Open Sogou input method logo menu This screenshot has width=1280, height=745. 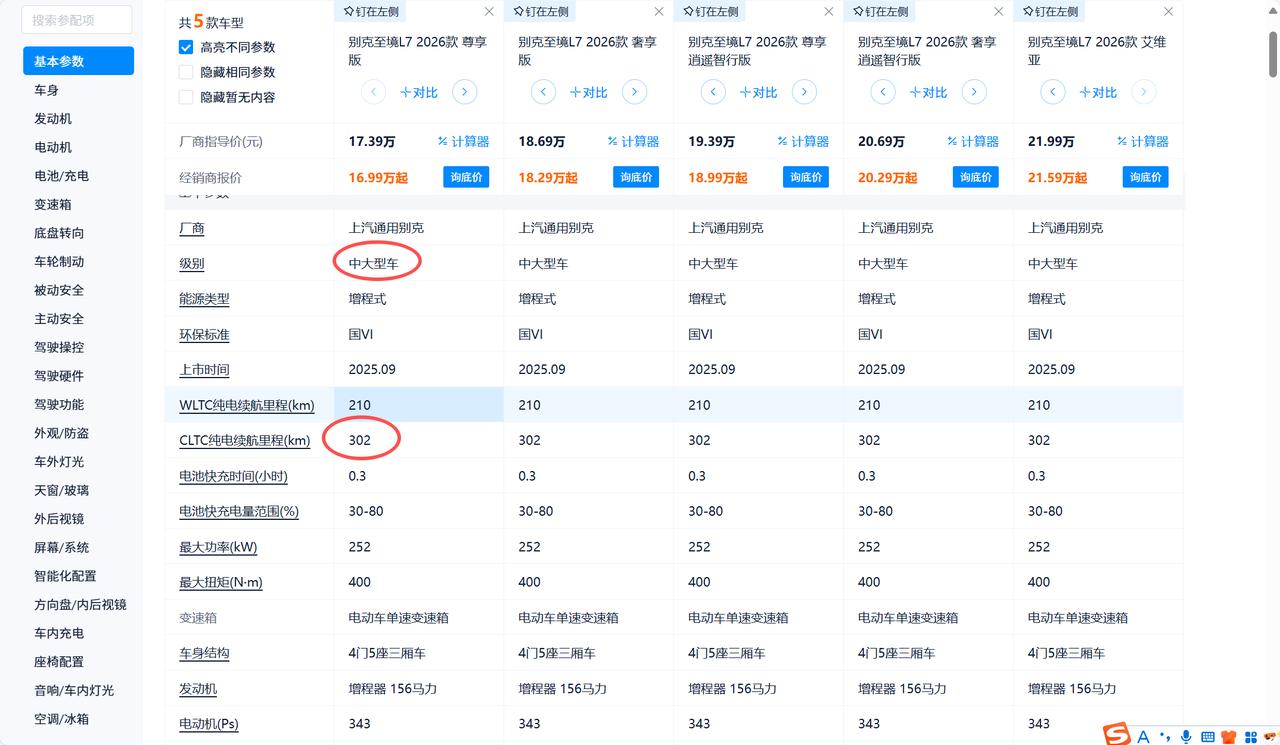point(1116,735)
